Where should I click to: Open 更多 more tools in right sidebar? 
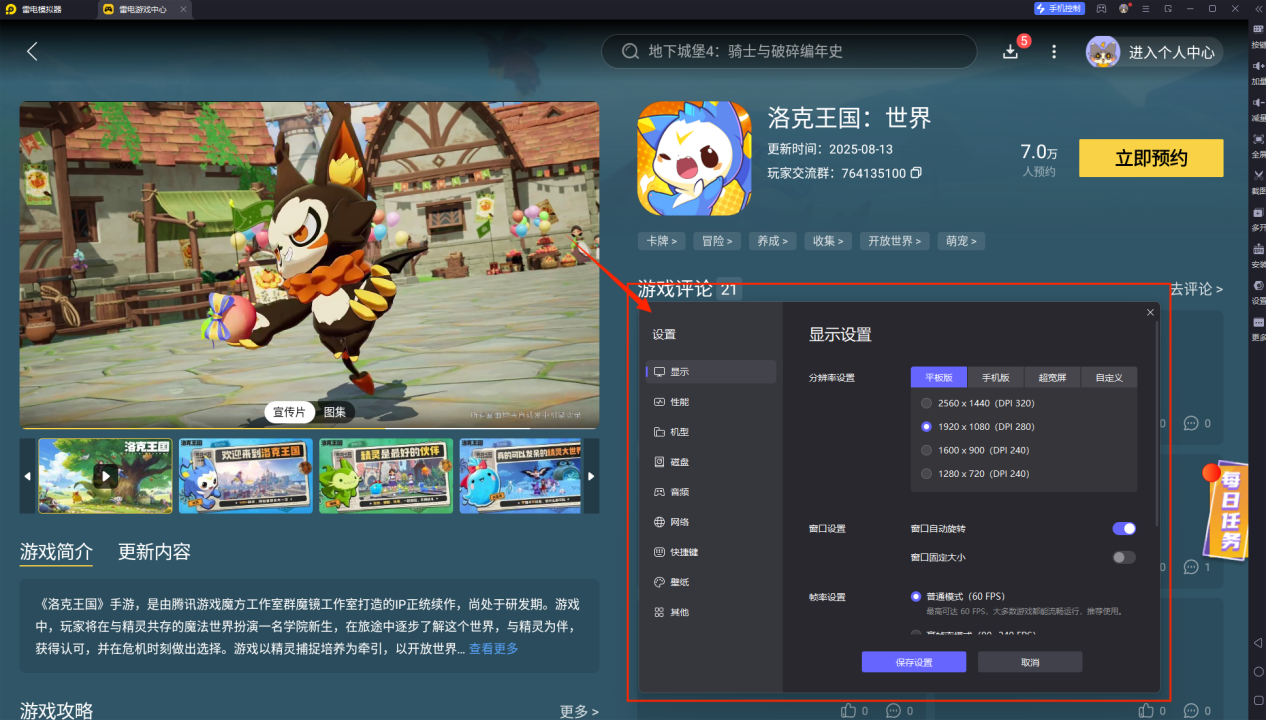tap(1258, 328)
